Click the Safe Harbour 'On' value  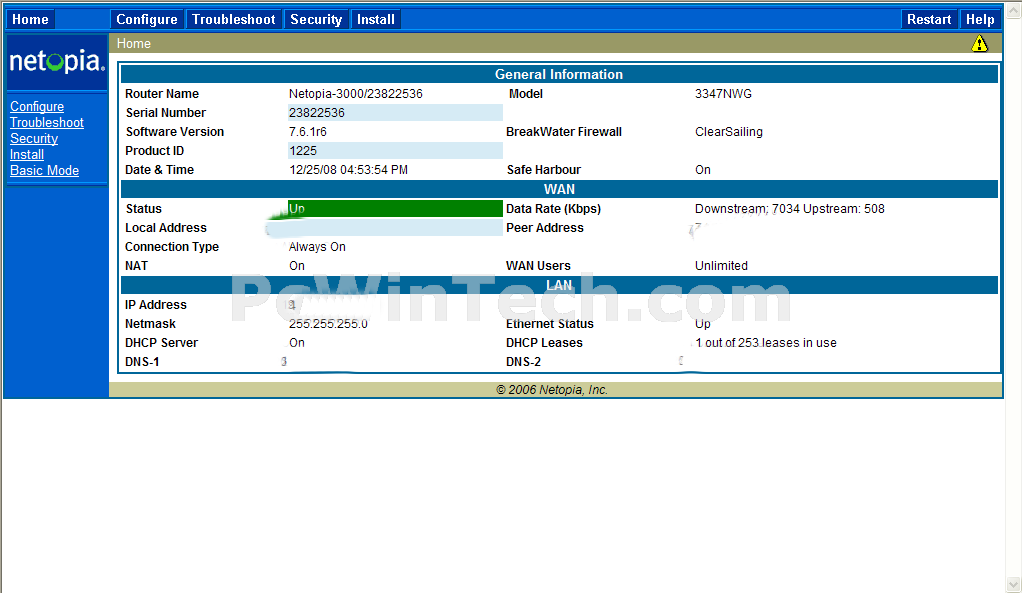[x=703, y=170]
